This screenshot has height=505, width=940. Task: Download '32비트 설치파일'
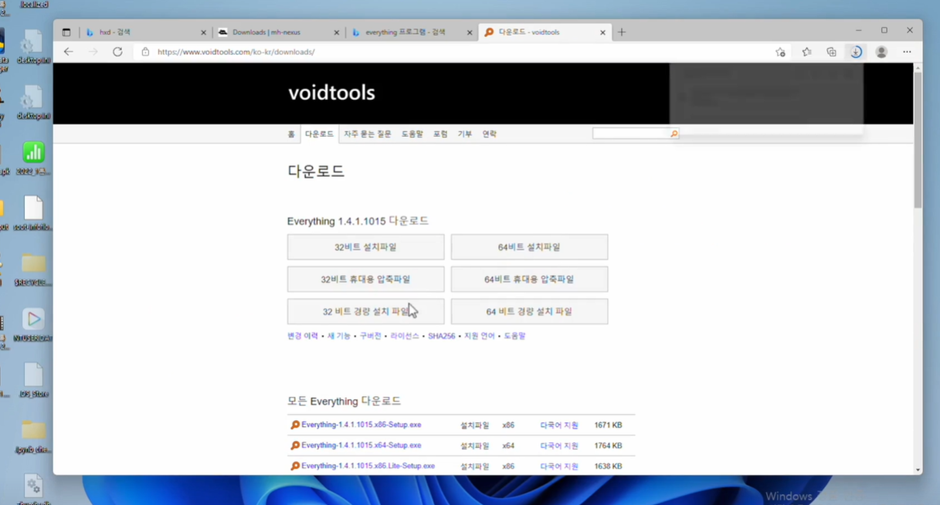[366, 247]
